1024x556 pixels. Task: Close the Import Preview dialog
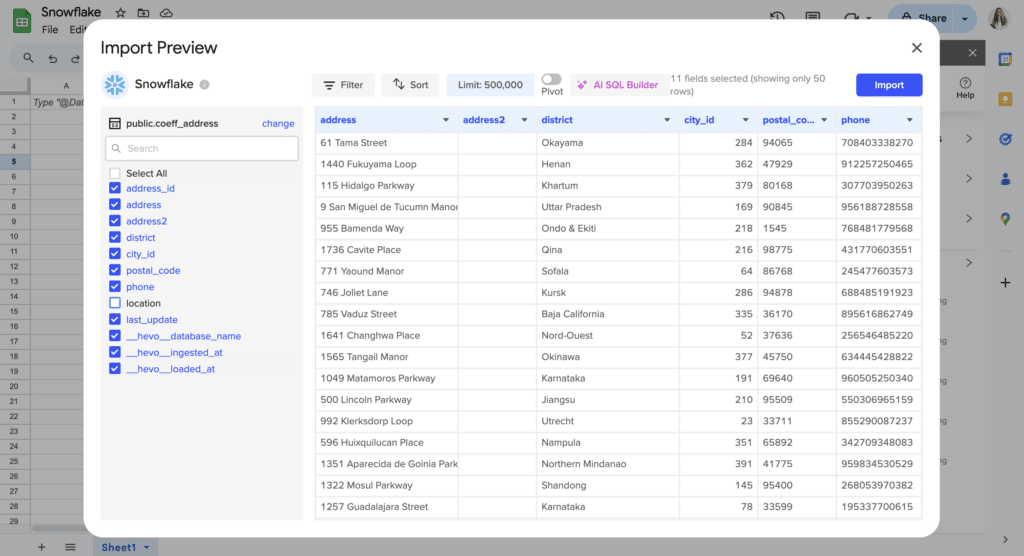coord(916,48)
